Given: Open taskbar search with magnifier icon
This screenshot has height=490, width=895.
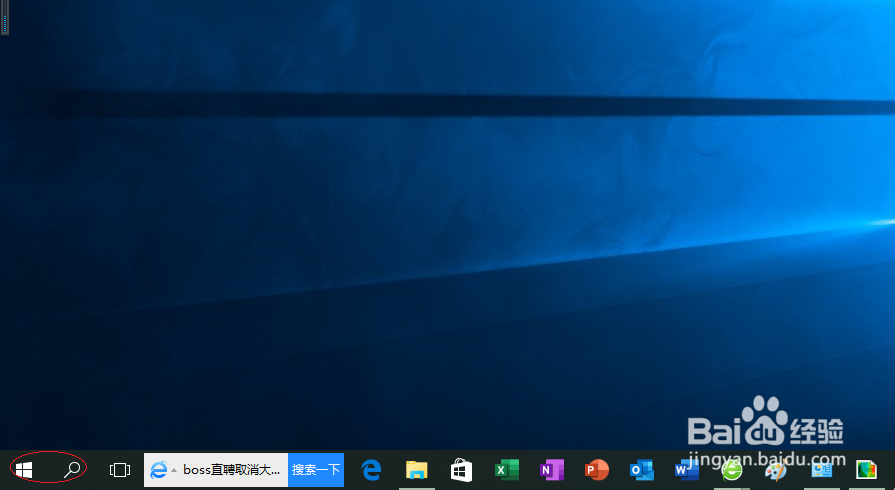Looking at the screenshot, I should (71, 470).
